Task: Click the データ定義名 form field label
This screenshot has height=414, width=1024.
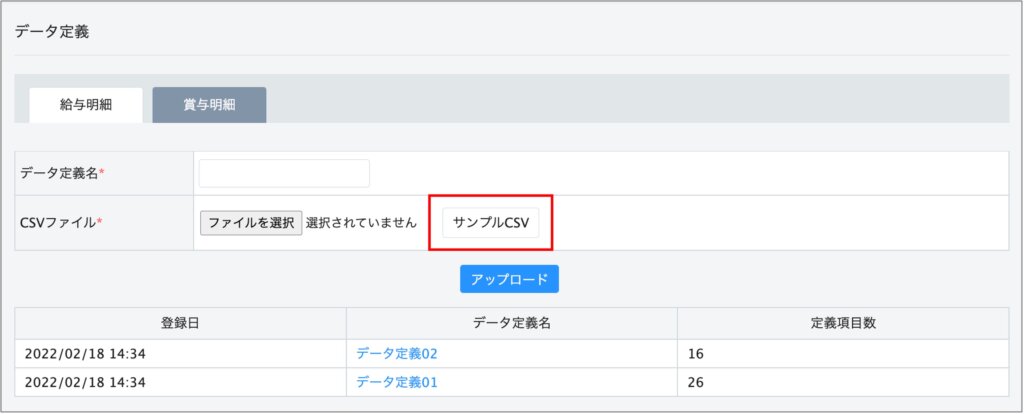Action: pyautogui.click(x=58, y=173)
